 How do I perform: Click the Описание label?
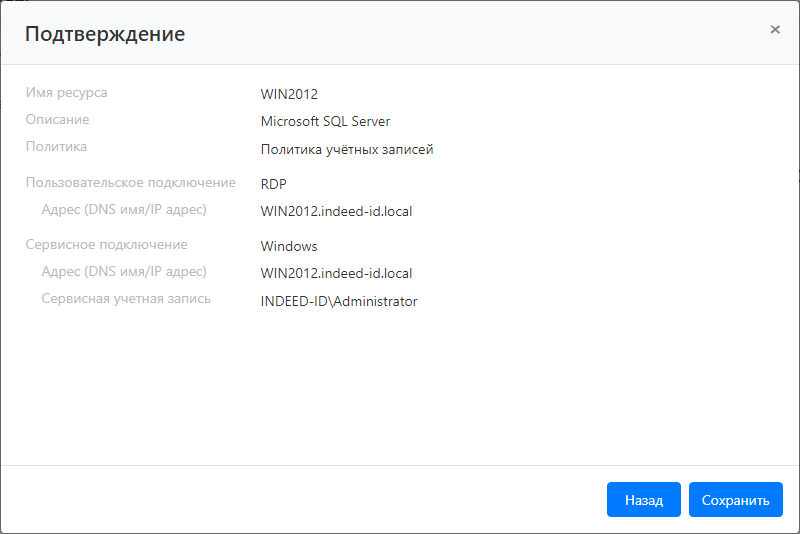[57, 120]
